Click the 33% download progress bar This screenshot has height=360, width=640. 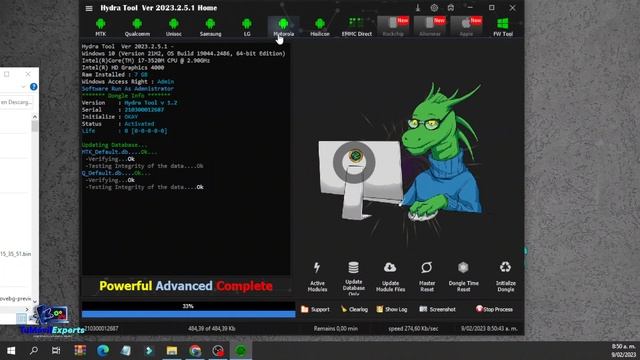point(189,310)
